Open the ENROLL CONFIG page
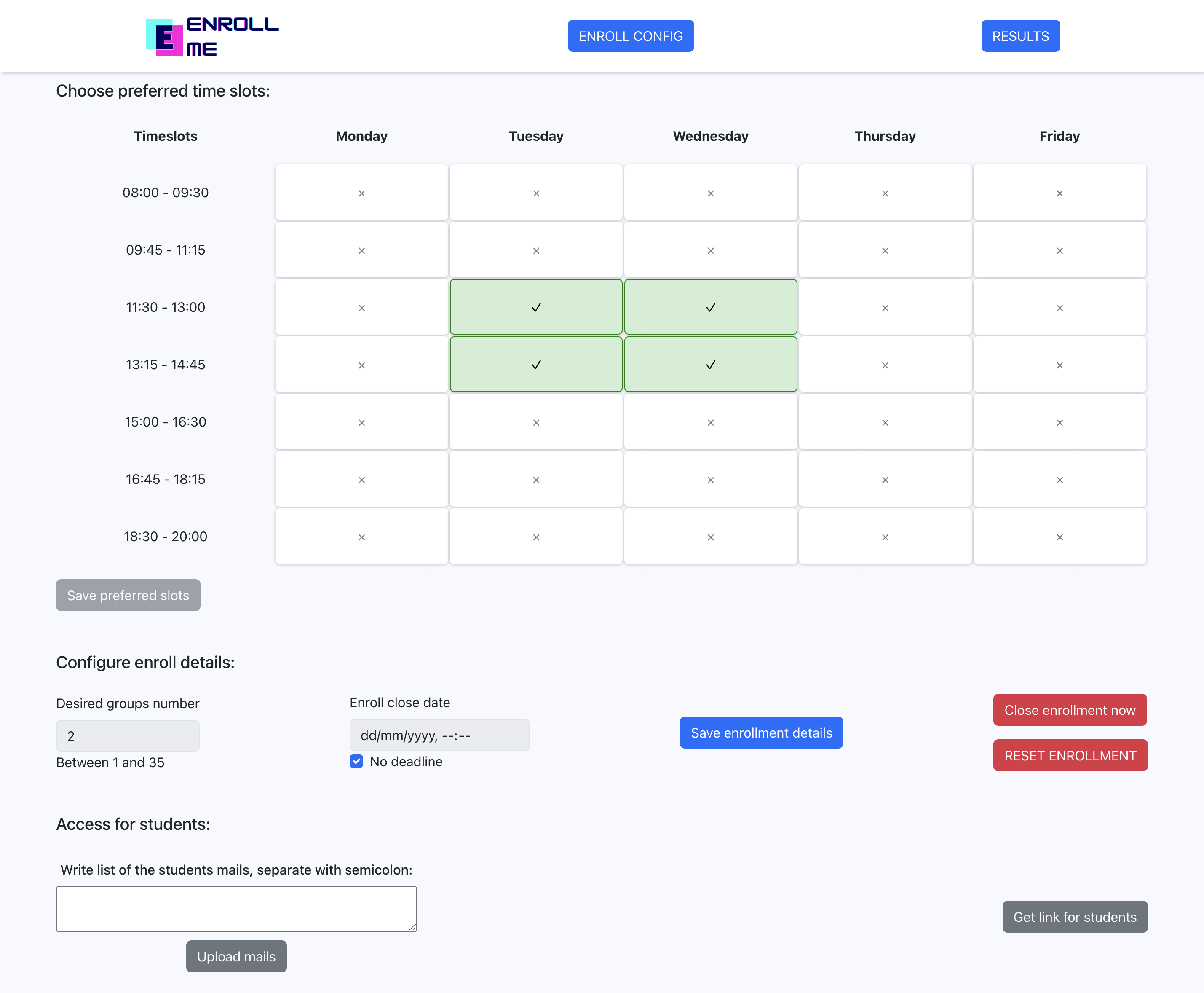The image size is (1204, 993). point(630,36)
